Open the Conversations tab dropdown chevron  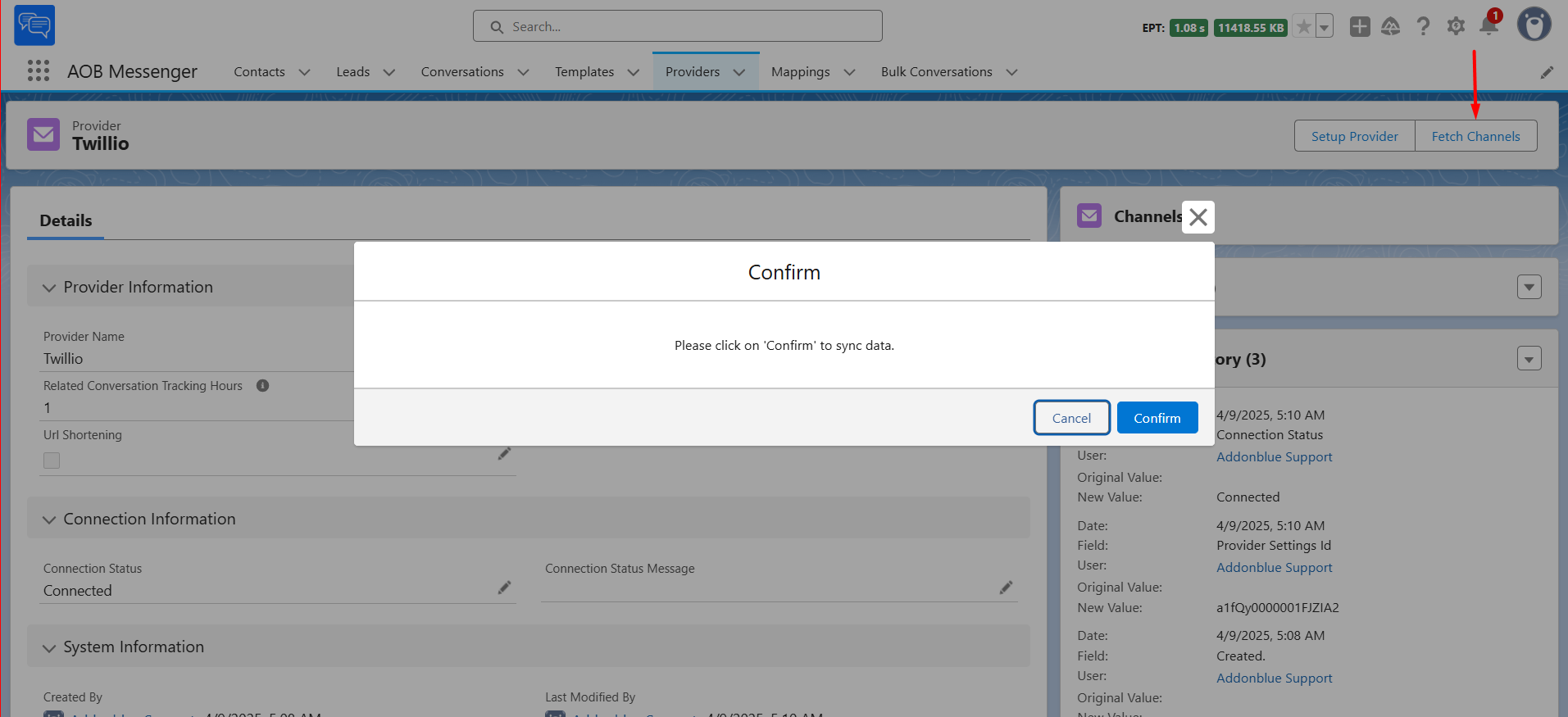(x=523, y=72)
